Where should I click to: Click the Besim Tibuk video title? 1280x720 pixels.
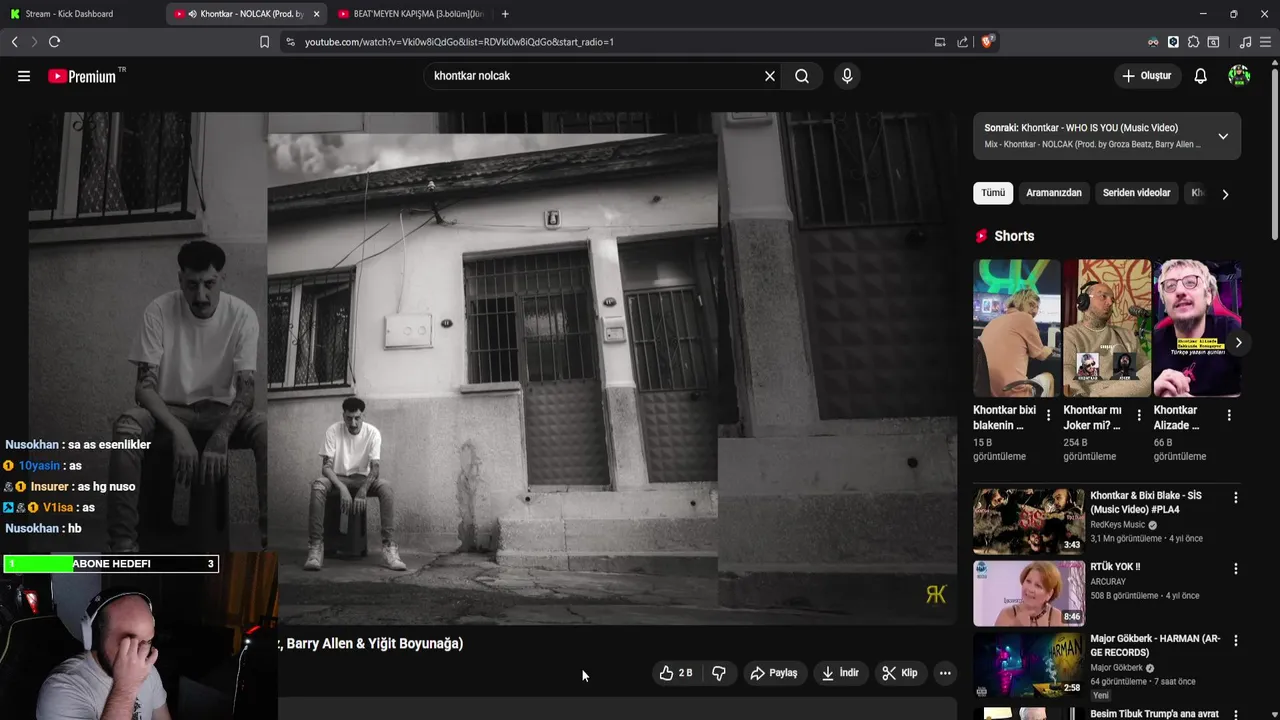1154,714
